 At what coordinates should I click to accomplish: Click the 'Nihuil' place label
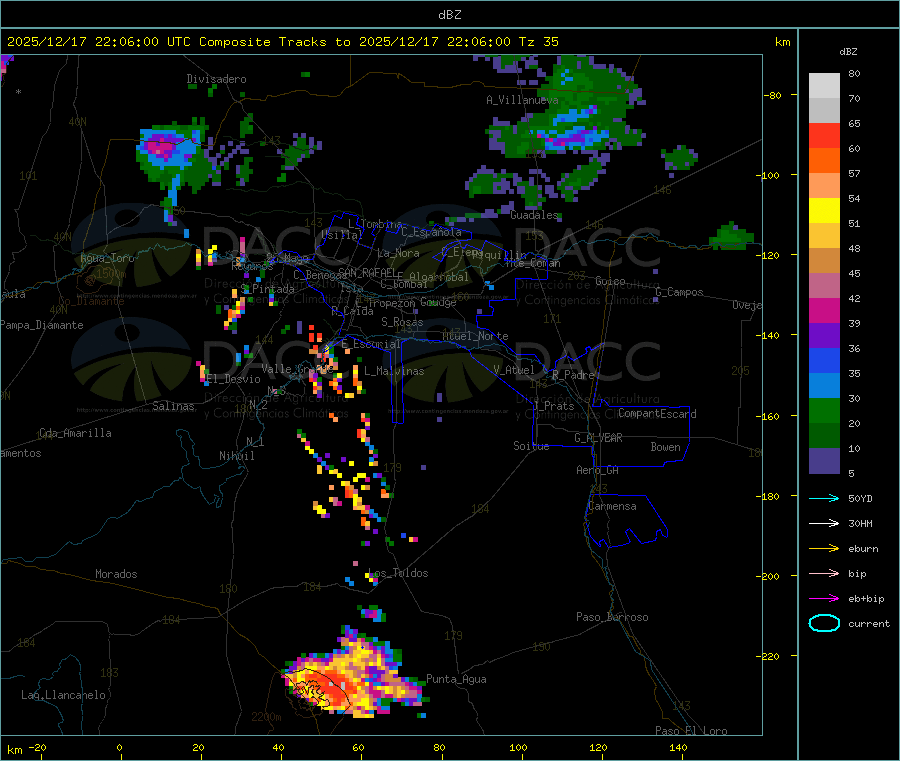pos(236,456)
